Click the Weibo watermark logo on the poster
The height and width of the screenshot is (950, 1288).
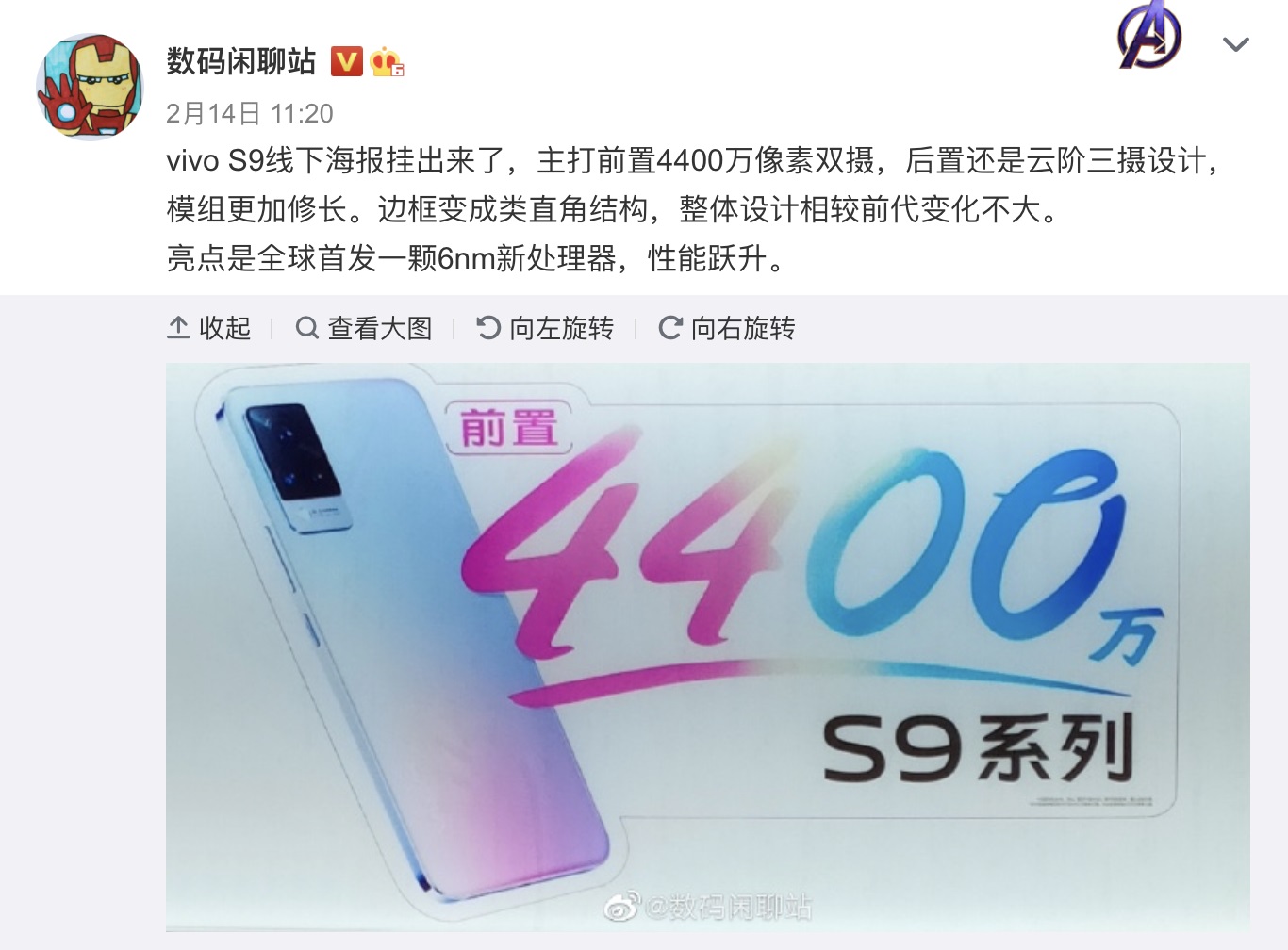(621, 907)
